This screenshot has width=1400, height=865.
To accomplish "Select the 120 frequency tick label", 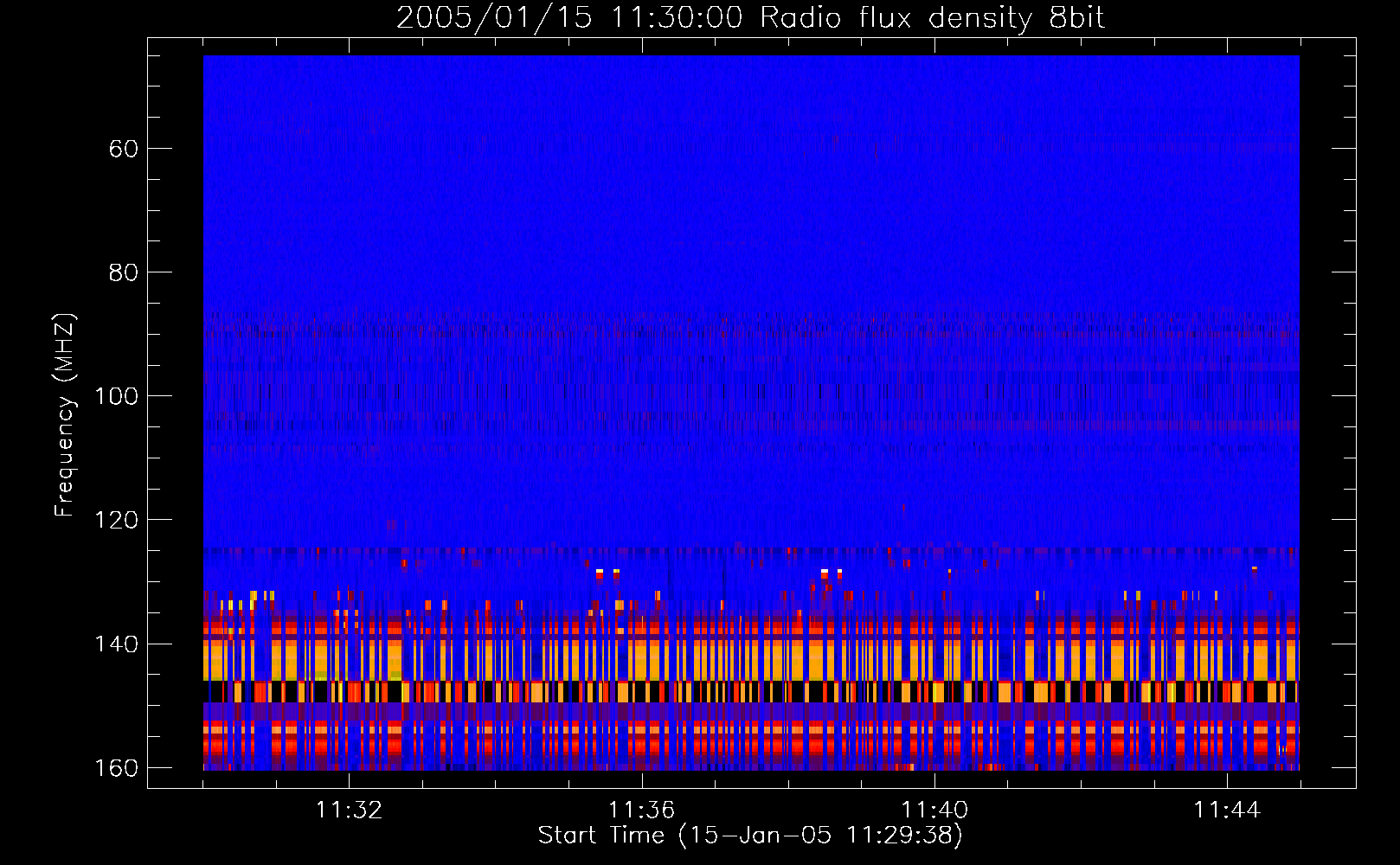I will pos(116,520).
